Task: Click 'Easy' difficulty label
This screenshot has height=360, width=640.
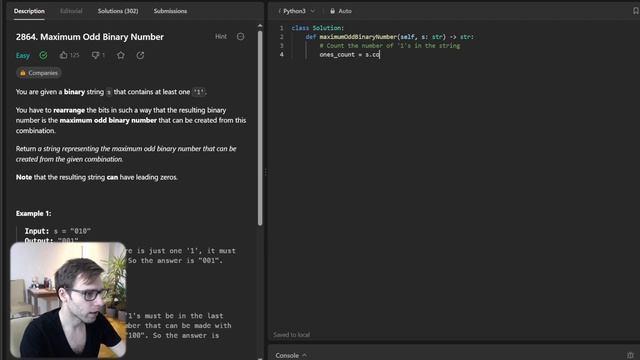Action: point(23,56)
